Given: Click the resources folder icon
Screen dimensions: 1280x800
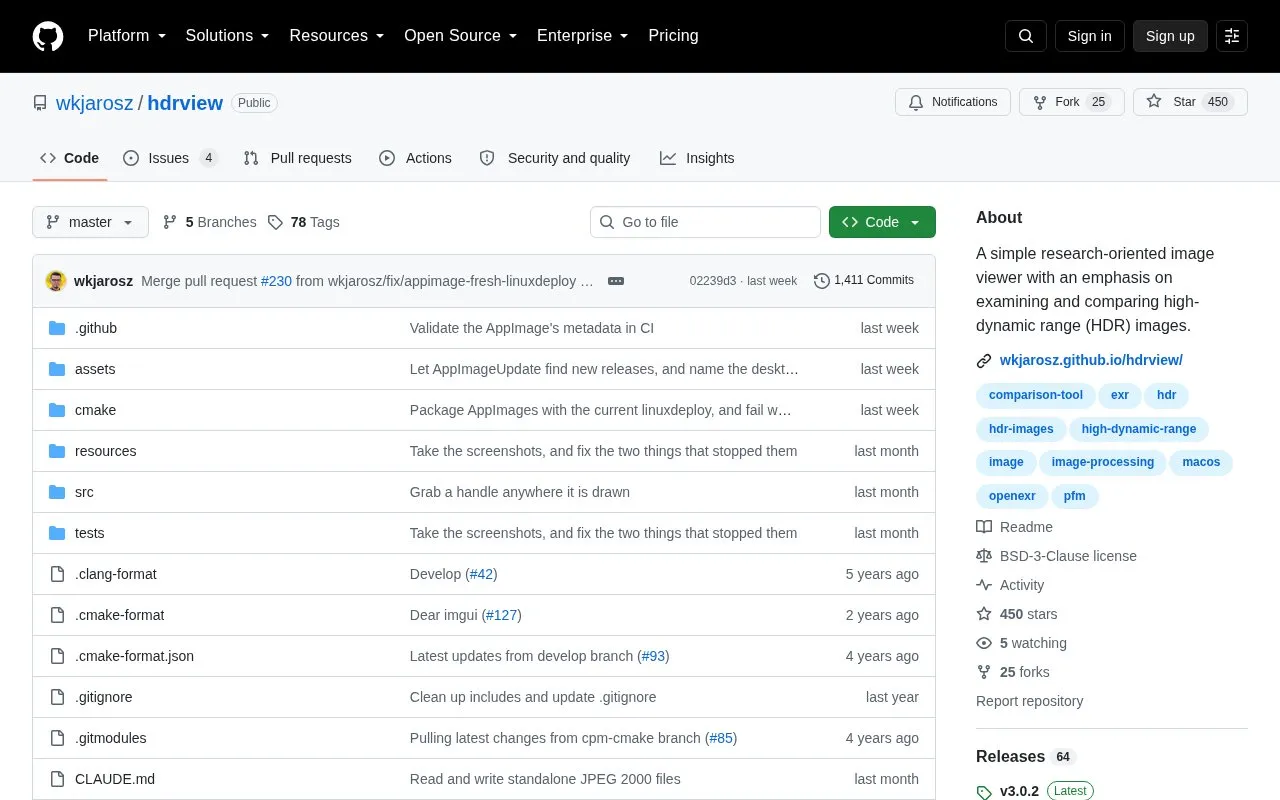Looking at the screenshot, I should coord(57,451).
